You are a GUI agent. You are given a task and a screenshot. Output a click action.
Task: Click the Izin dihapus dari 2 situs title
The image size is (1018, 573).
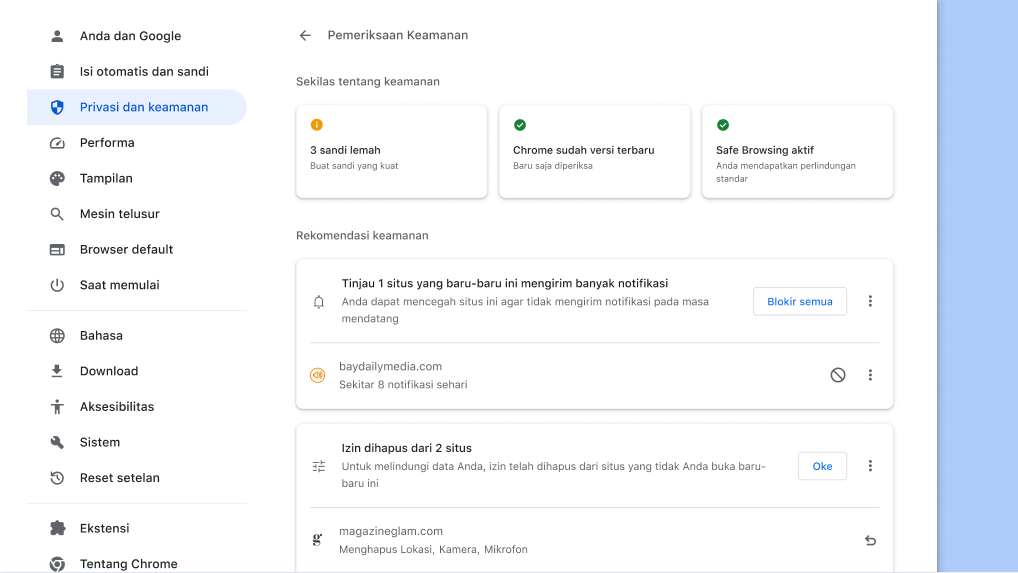pyautogui.click(x=406, y=448)
